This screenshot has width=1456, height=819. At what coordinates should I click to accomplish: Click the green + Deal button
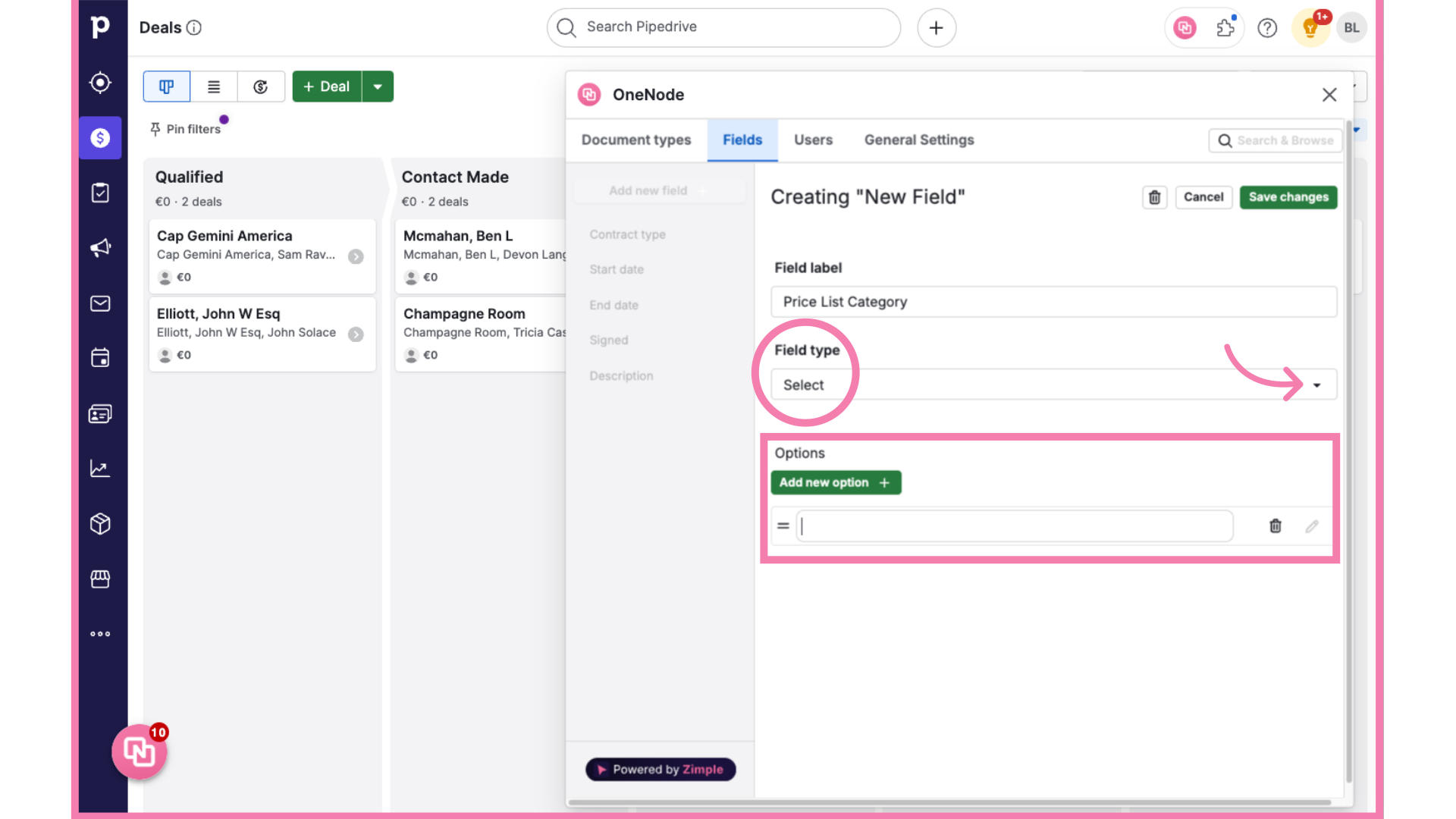click(x=327, y=86)
